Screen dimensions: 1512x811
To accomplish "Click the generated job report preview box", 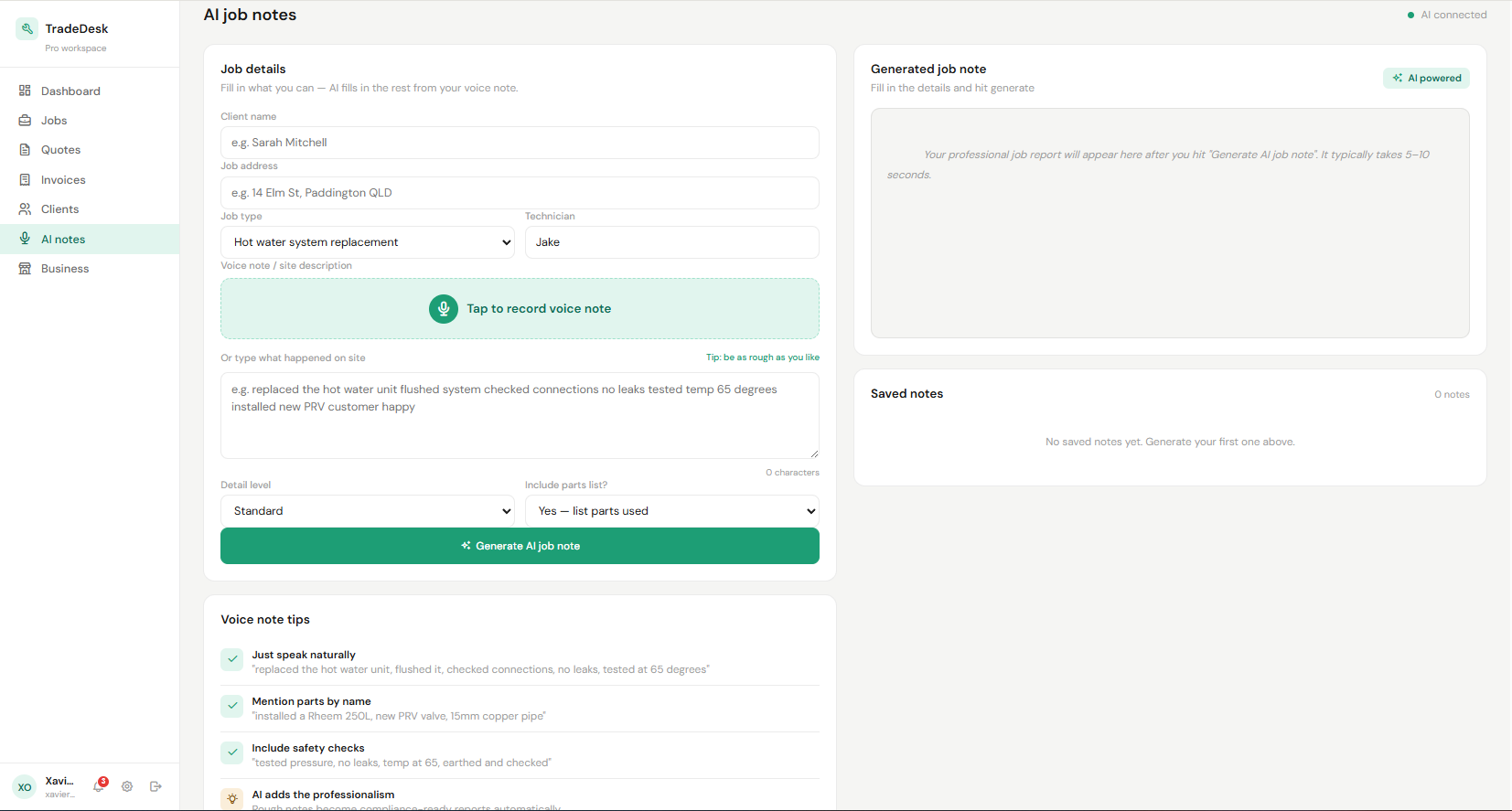I will point(1170,223).
